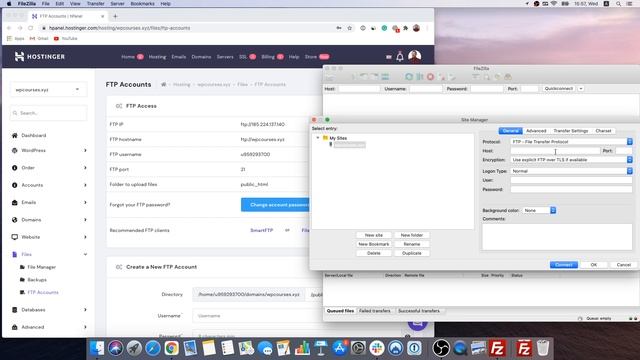
Task: Launch Siri from the Dock
Action: 116,348
